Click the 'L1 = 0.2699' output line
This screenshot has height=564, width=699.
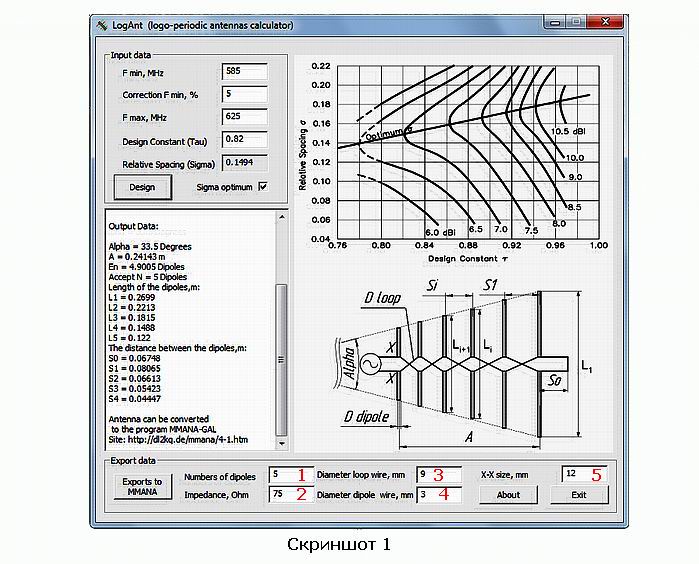tap(132, 297)
